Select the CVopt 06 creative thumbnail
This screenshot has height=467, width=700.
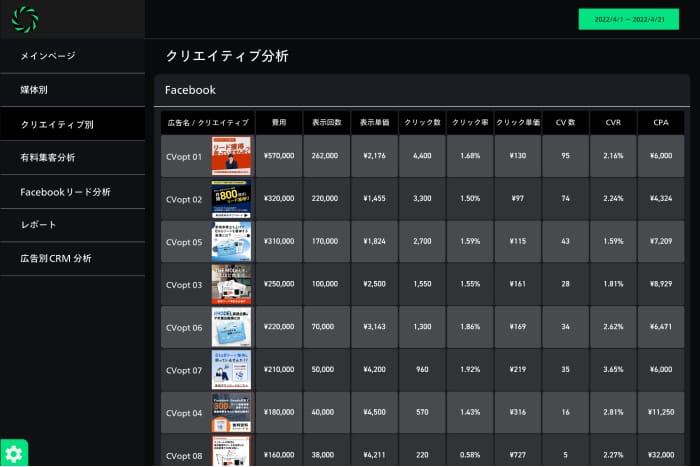click(x=231, y=327)
